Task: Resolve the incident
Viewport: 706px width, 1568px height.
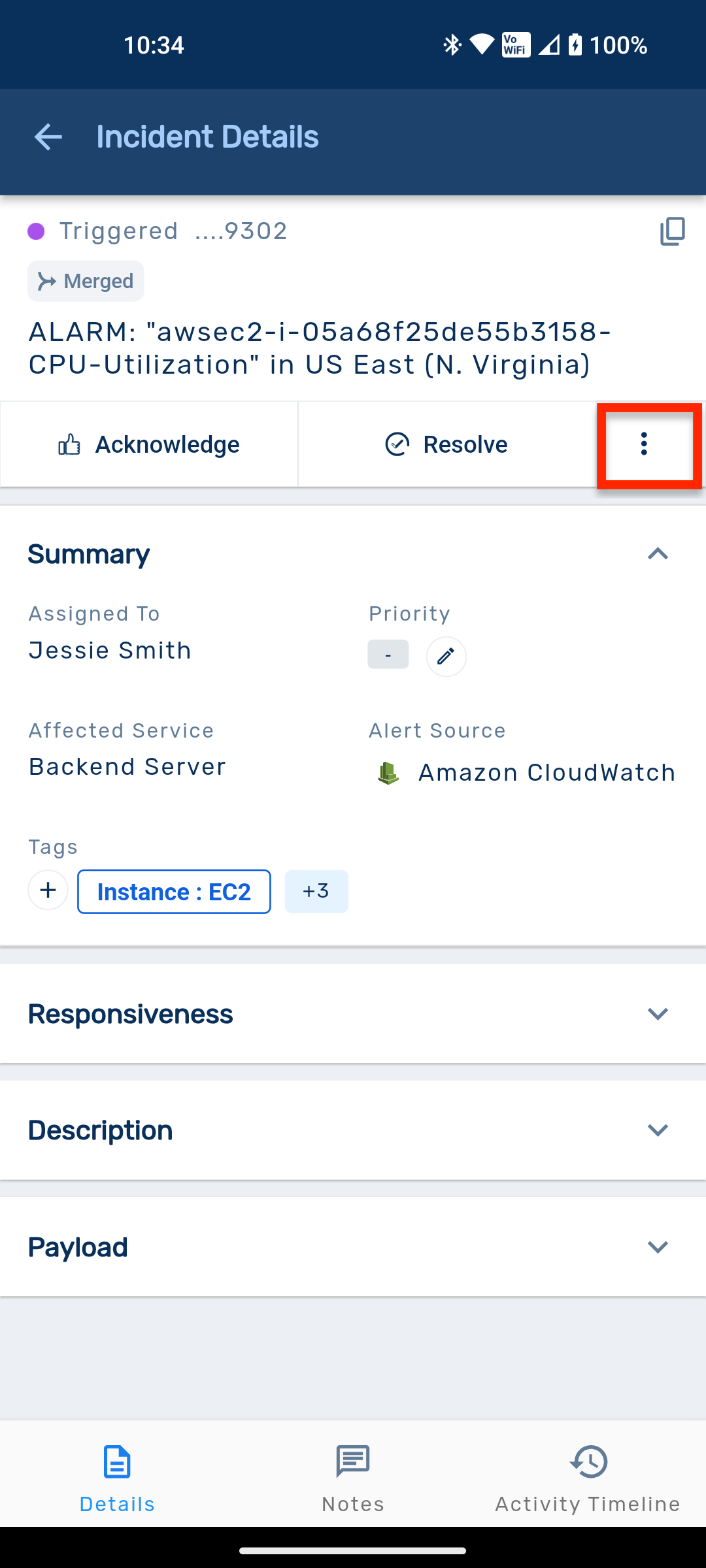Action: pos(446,444)
